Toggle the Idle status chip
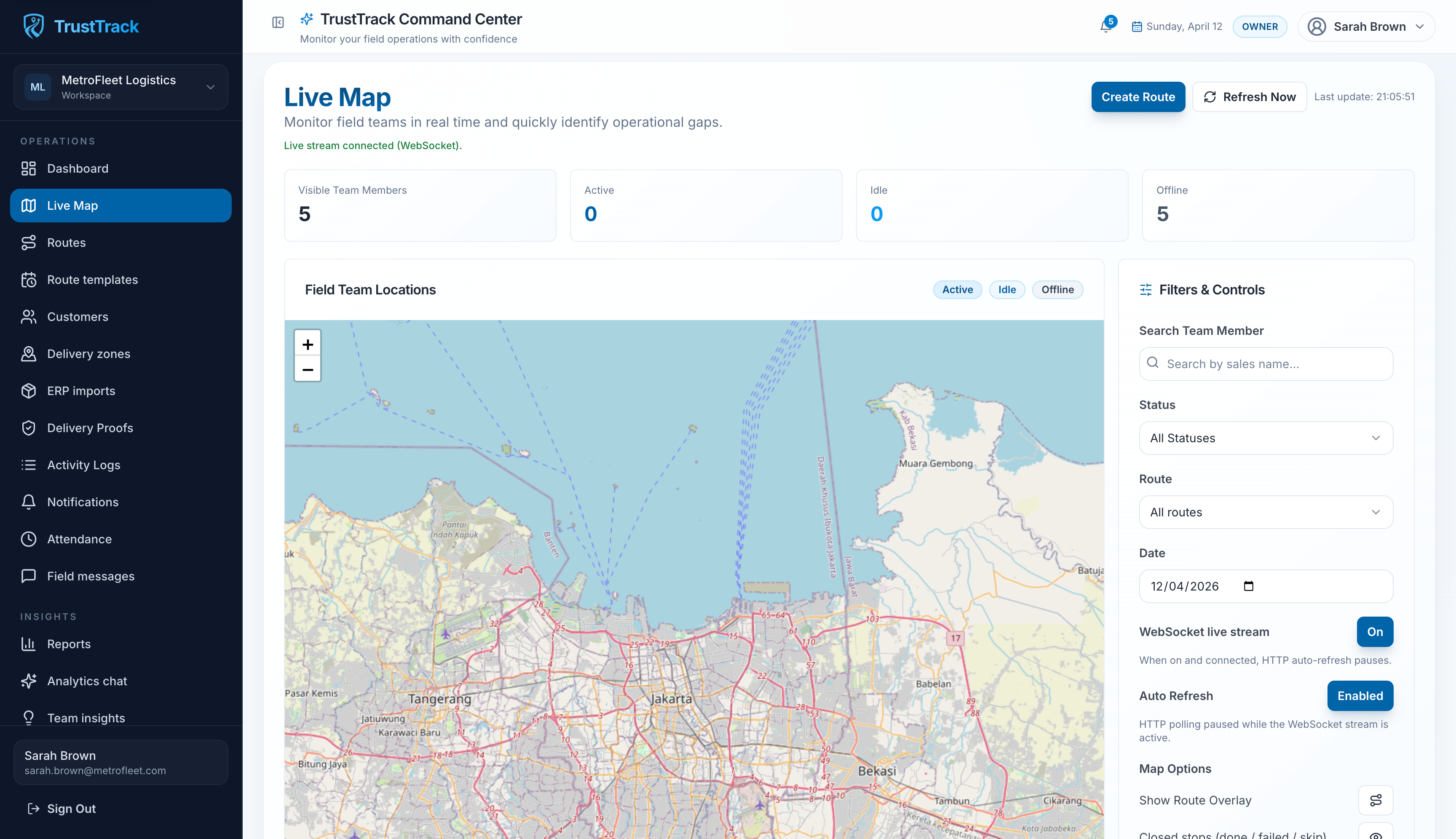This screenshot has height=839, width=1456. pyautogui.click(x=1007, y=289)
